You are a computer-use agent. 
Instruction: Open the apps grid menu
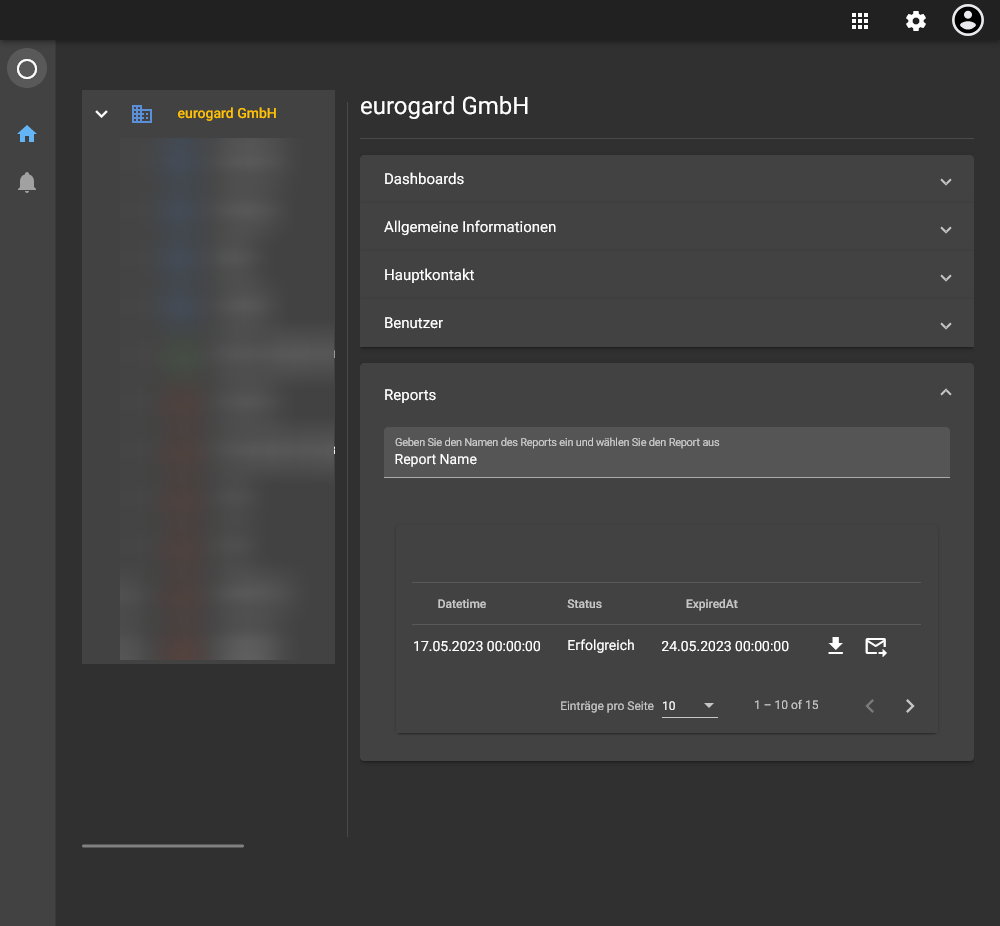859,21
